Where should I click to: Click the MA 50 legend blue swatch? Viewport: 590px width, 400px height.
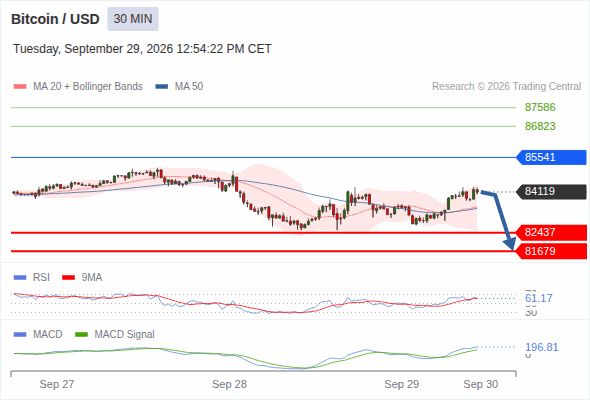[x=162, y=87]
